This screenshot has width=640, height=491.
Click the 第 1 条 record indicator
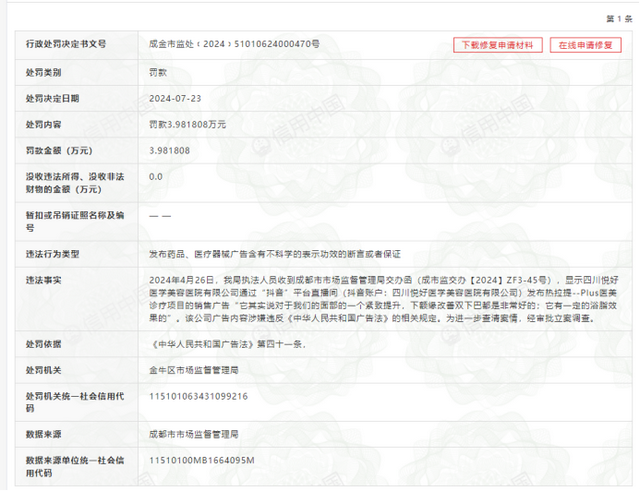tap(619, 19)
